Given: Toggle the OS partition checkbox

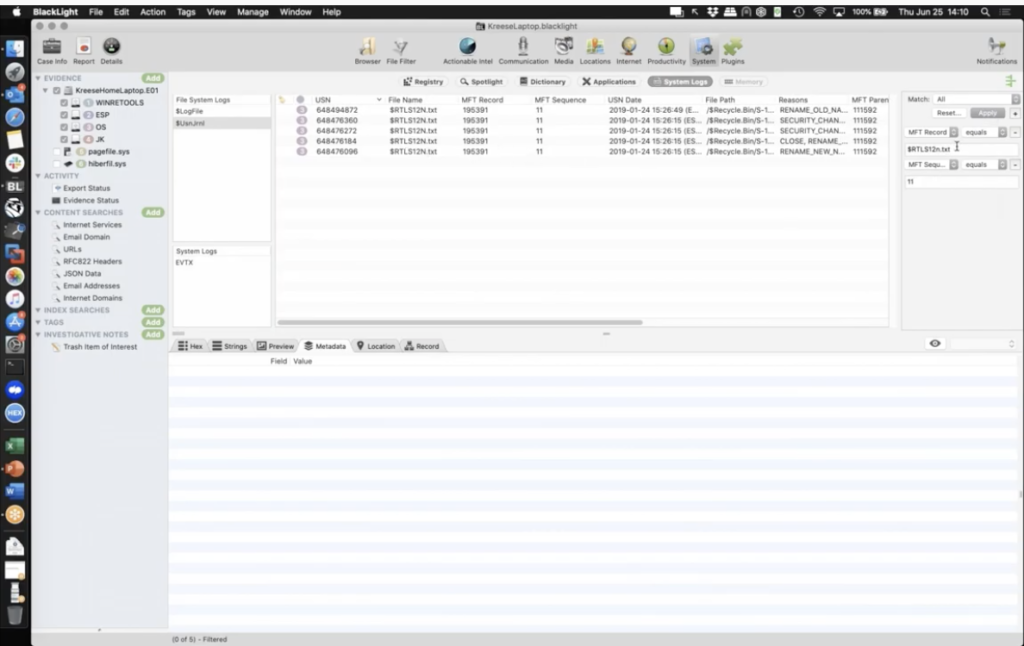Looking at the screenshot, I should pos(64,127).
